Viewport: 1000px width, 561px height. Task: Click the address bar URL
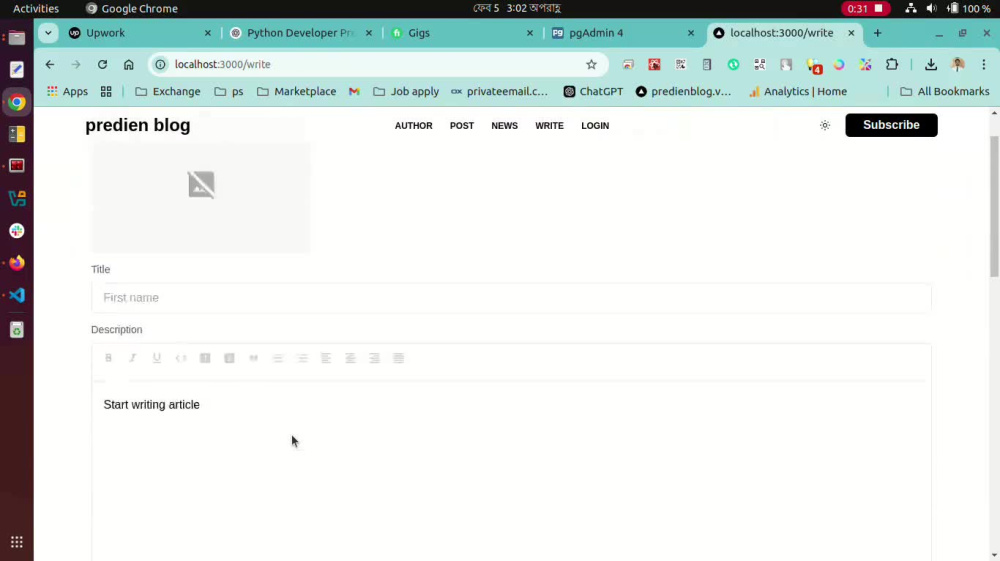pyautogui.click(x=223, y=64)
